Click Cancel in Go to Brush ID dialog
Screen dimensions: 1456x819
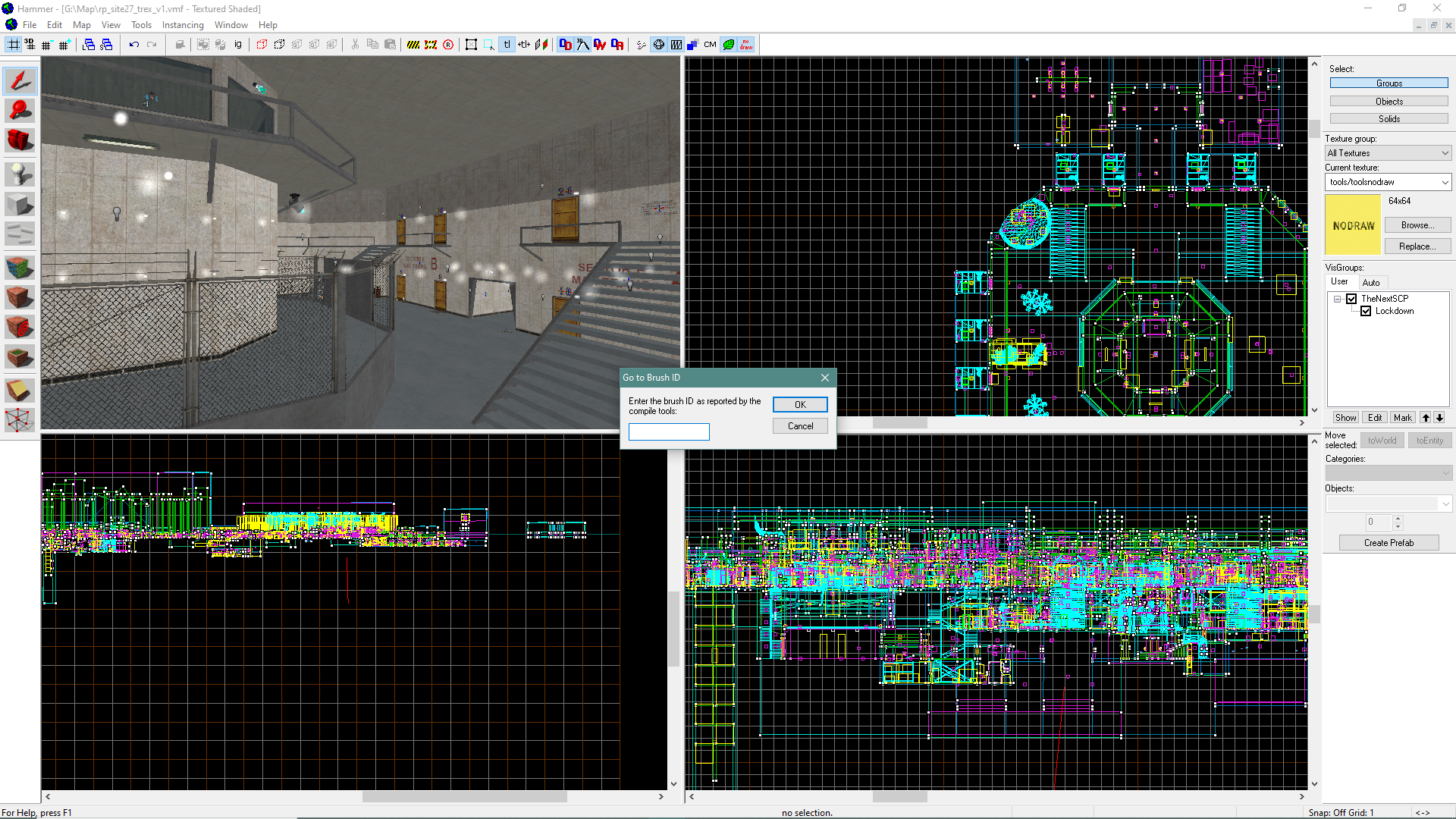(x=800, y=426)
